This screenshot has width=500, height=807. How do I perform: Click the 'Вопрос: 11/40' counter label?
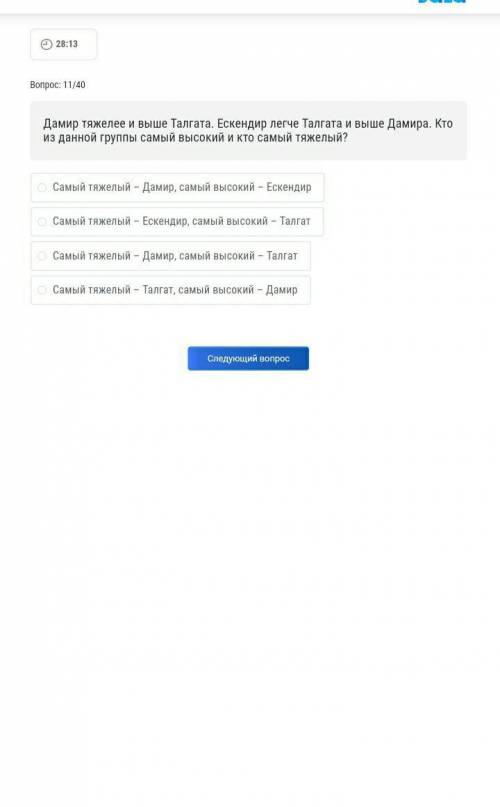coord(58,84)
